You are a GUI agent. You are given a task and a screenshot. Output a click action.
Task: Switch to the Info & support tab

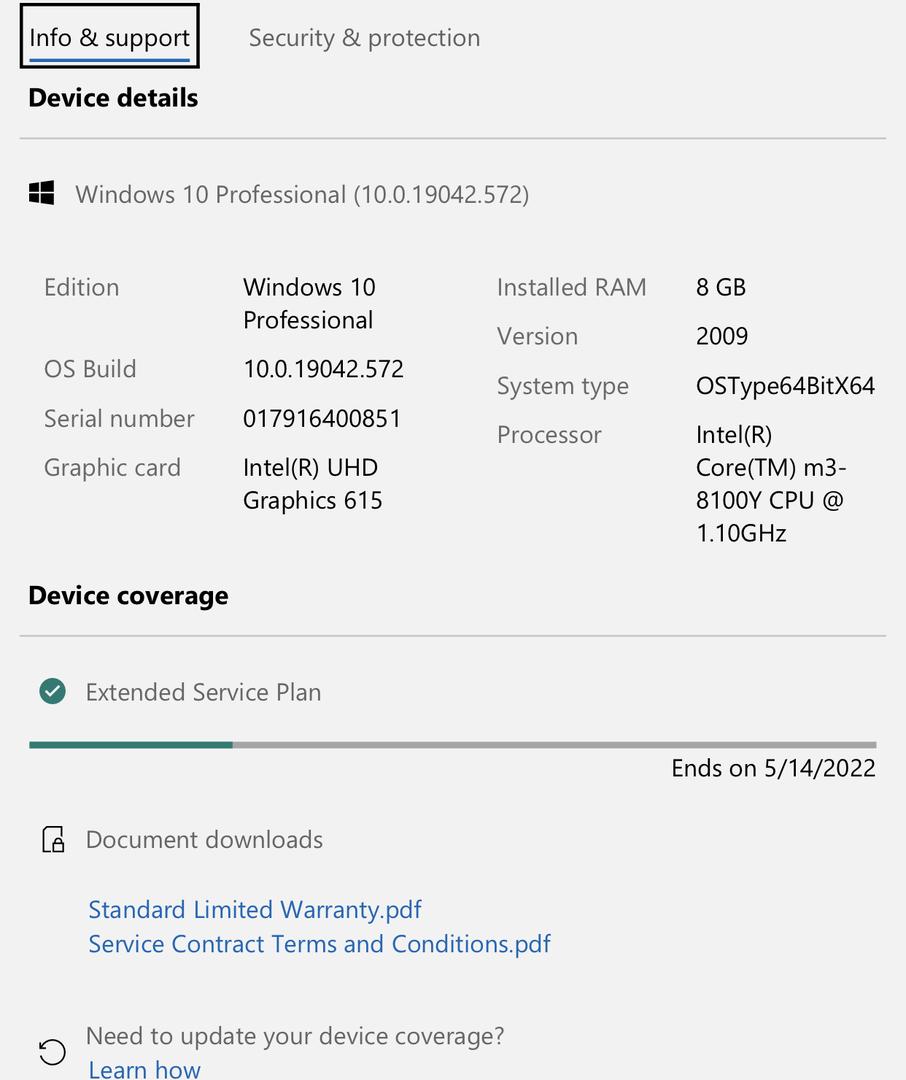tap(110, 37)
